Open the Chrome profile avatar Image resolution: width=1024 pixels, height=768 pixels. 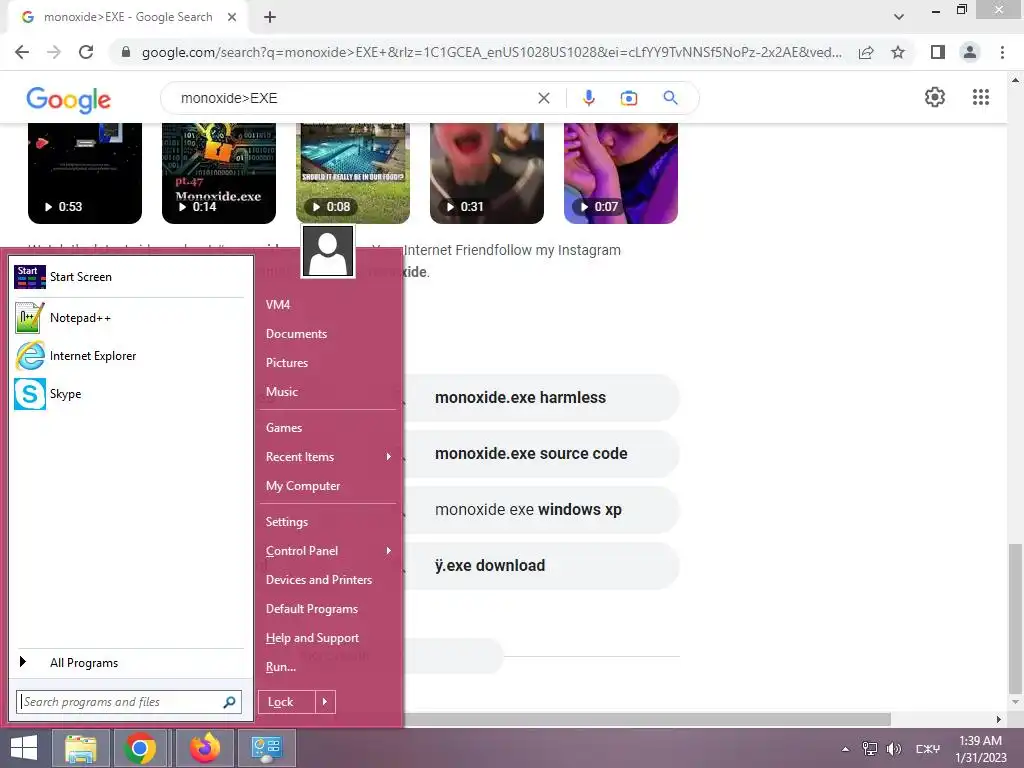(x=970, y=52)
